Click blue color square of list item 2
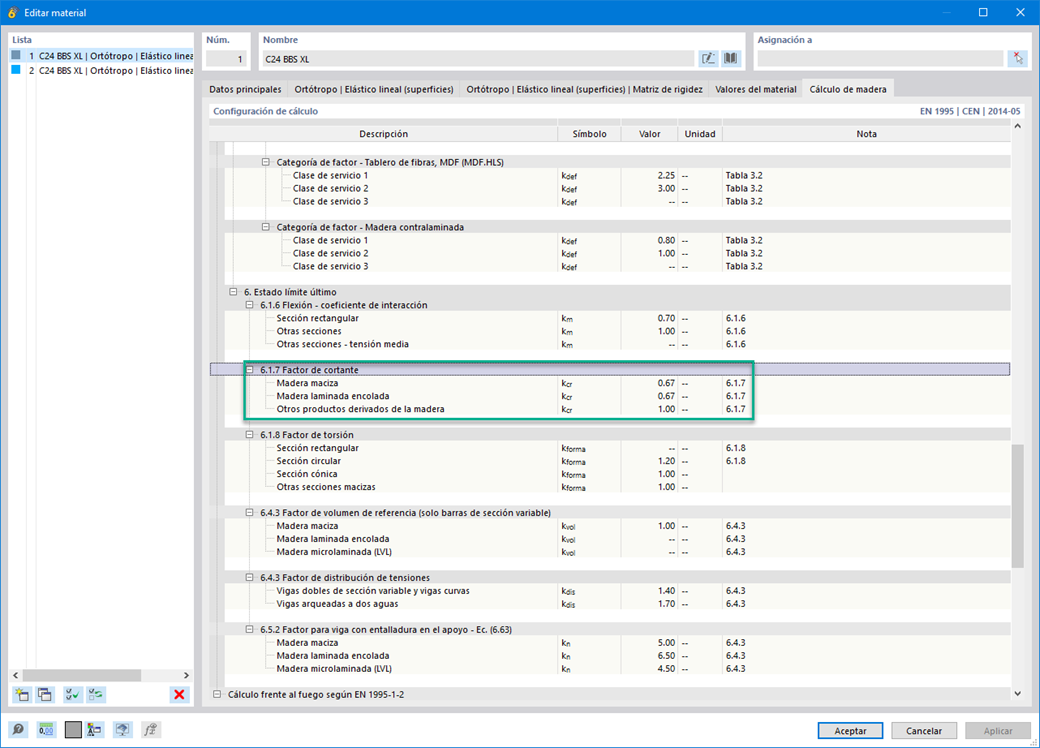Viewport: 1040px width, 748px height. (x=16, y=70)
